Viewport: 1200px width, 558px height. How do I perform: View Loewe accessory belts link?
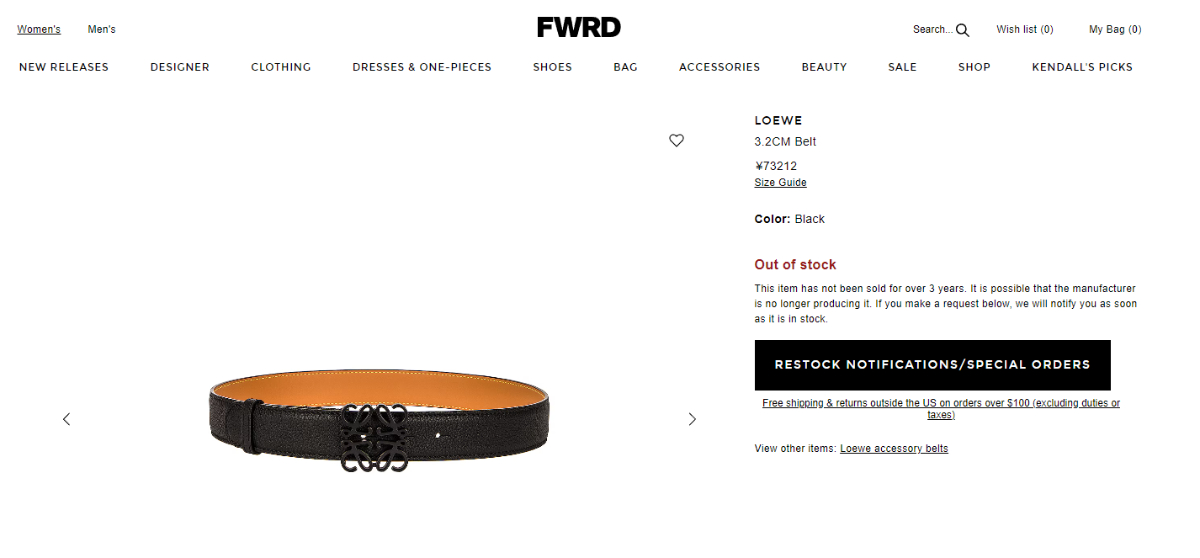click(894, 448)
